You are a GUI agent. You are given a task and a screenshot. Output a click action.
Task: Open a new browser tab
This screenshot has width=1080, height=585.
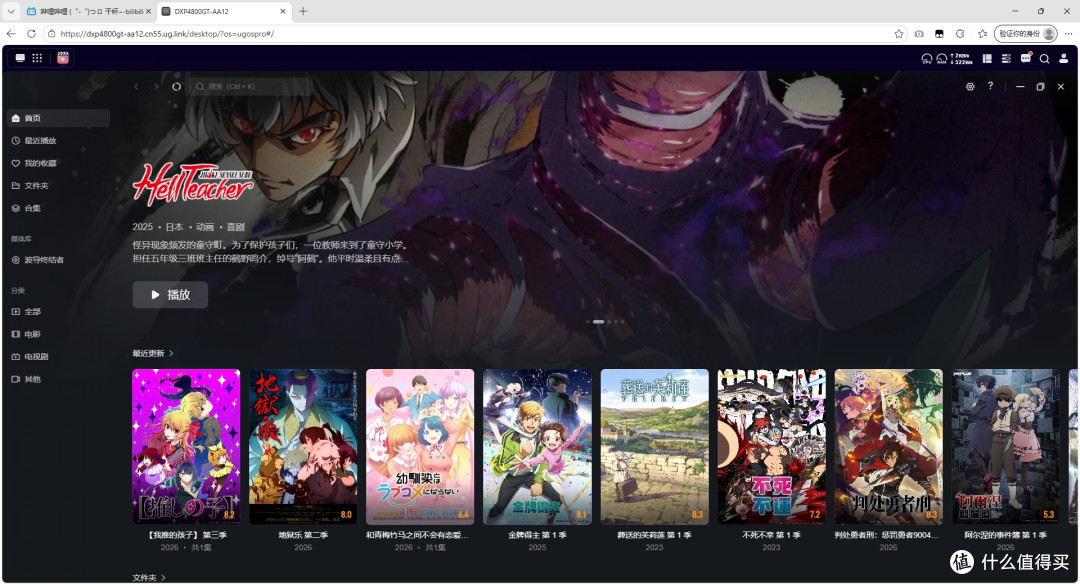click(x=303, y=11)
